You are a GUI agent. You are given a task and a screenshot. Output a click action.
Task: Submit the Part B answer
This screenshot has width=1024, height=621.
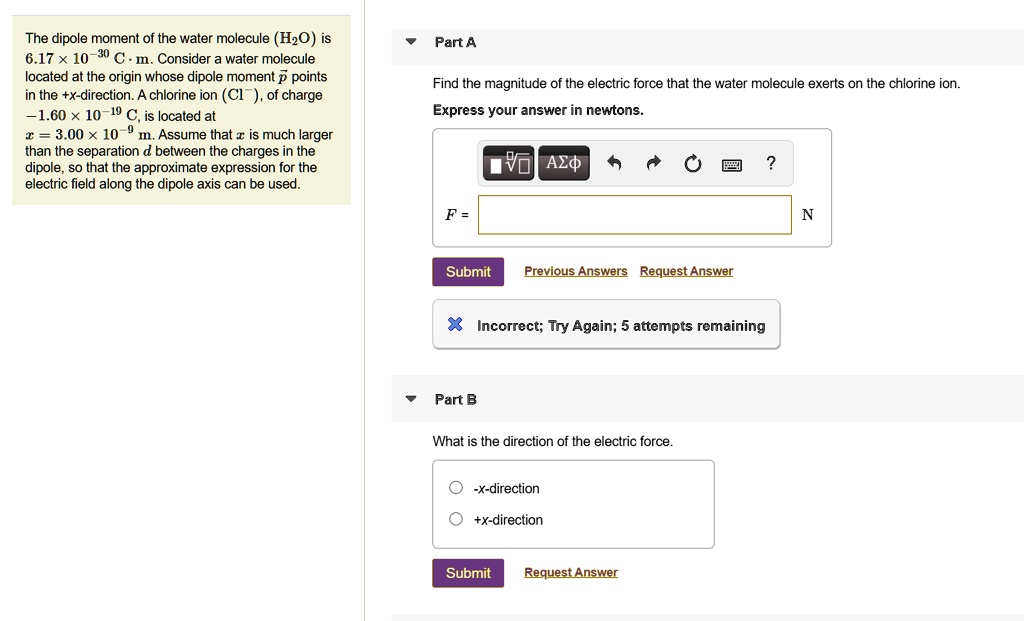click(x=468, y=573)
